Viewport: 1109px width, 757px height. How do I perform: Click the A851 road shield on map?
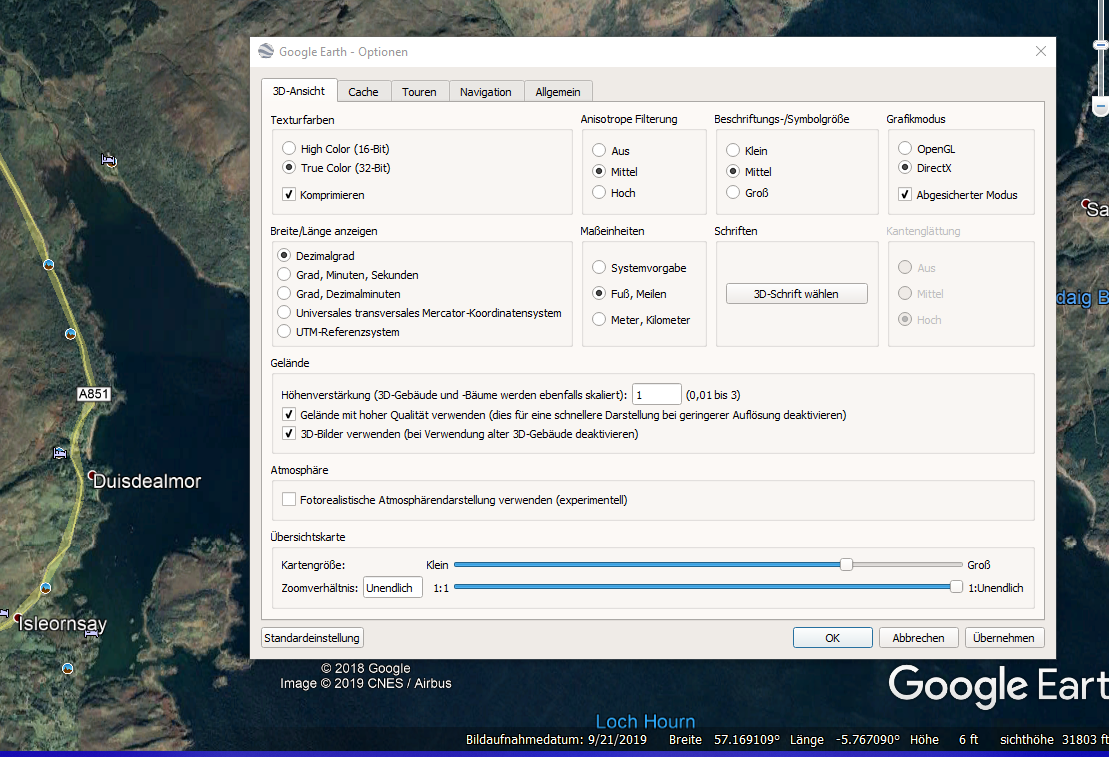[93, 395]
